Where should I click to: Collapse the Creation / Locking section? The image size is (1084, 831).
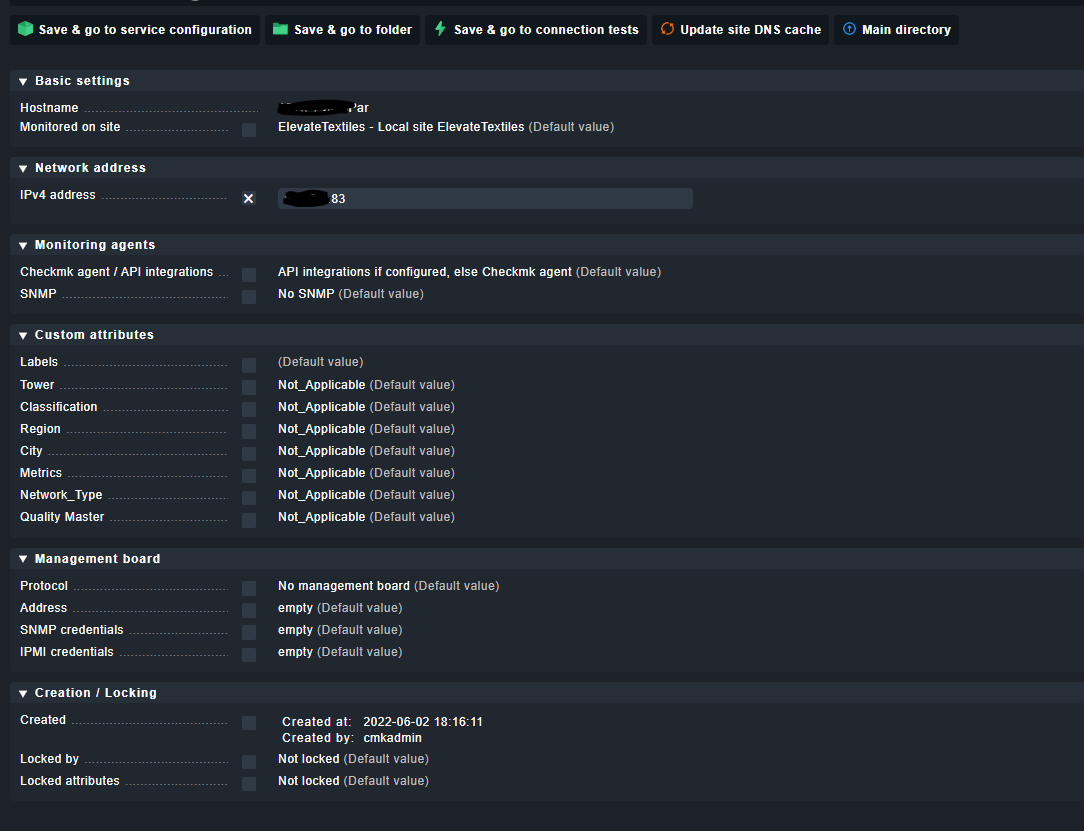22,692
